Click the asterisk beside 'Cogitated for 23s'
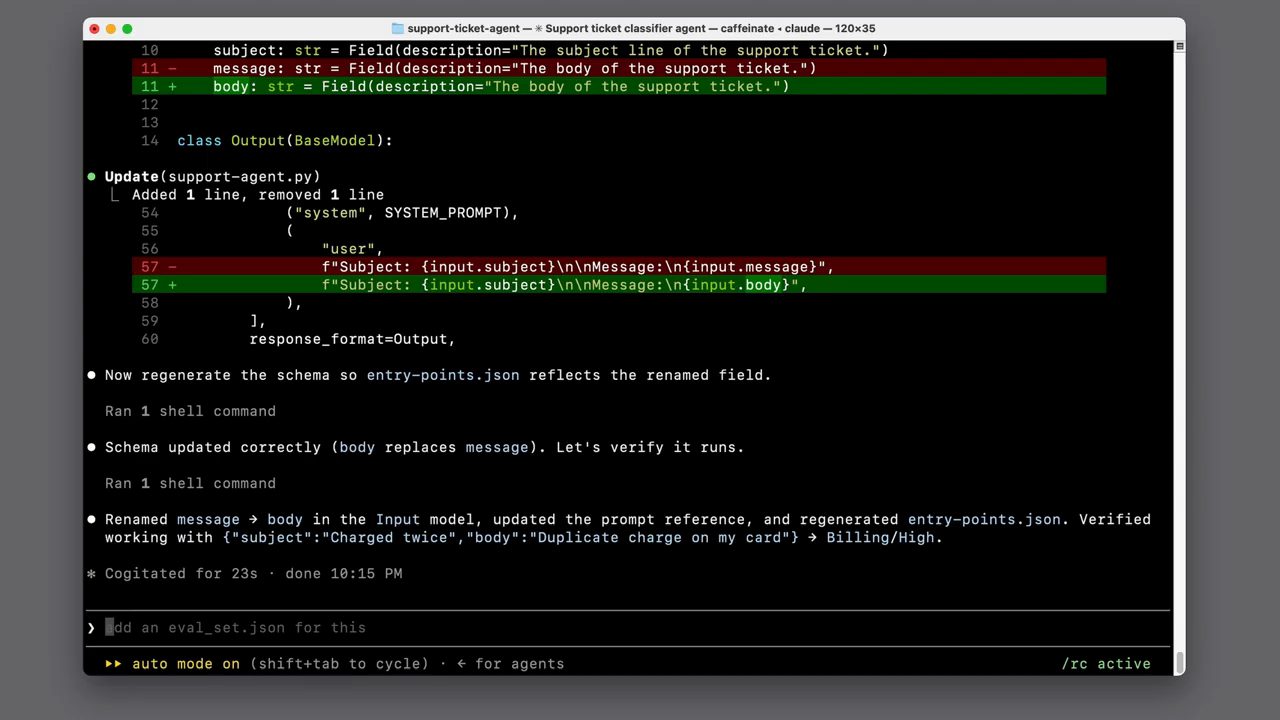Screen dimensions: 1280x720 click(91, 574)
